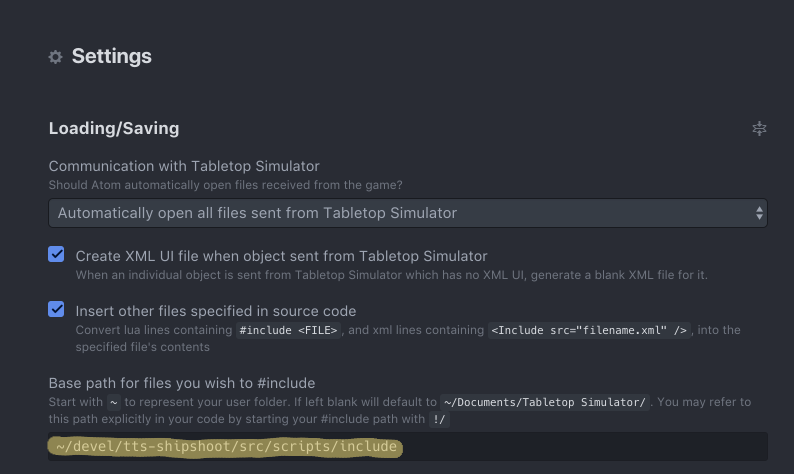Click the '<Include src="filename.xml" />' code snippet

click(589, 330)
